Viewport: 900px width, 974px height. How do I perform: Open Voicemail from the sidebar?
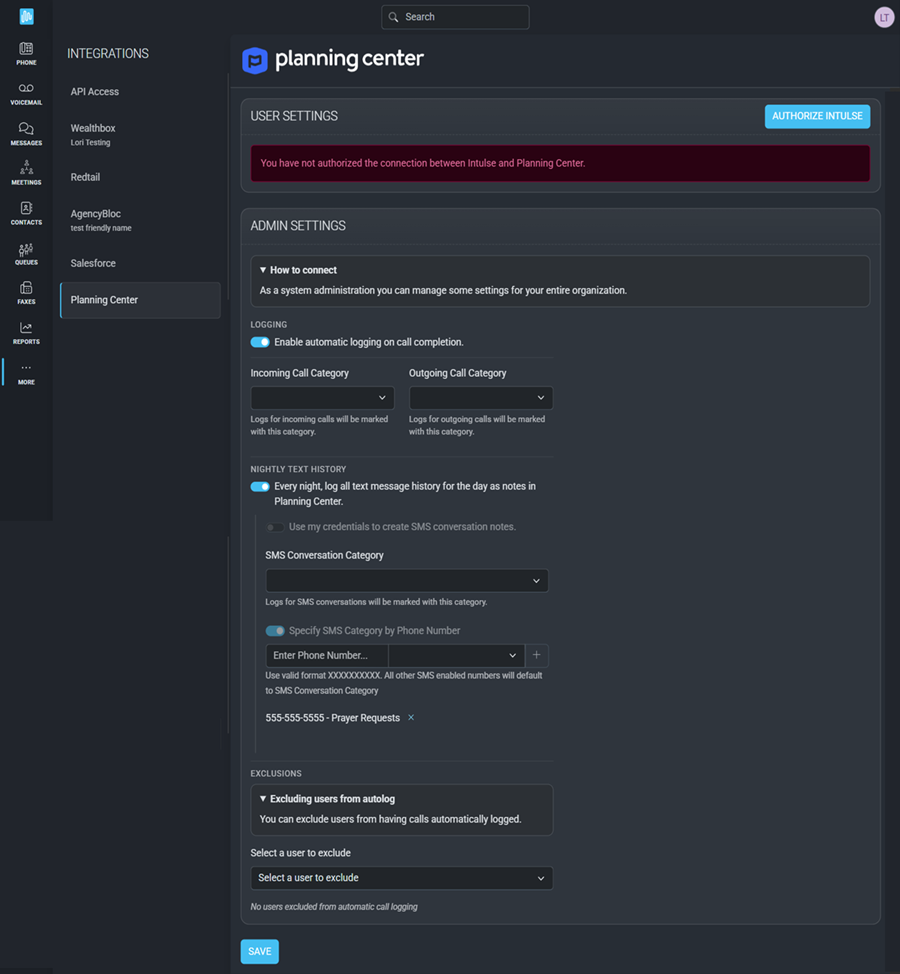26,93
